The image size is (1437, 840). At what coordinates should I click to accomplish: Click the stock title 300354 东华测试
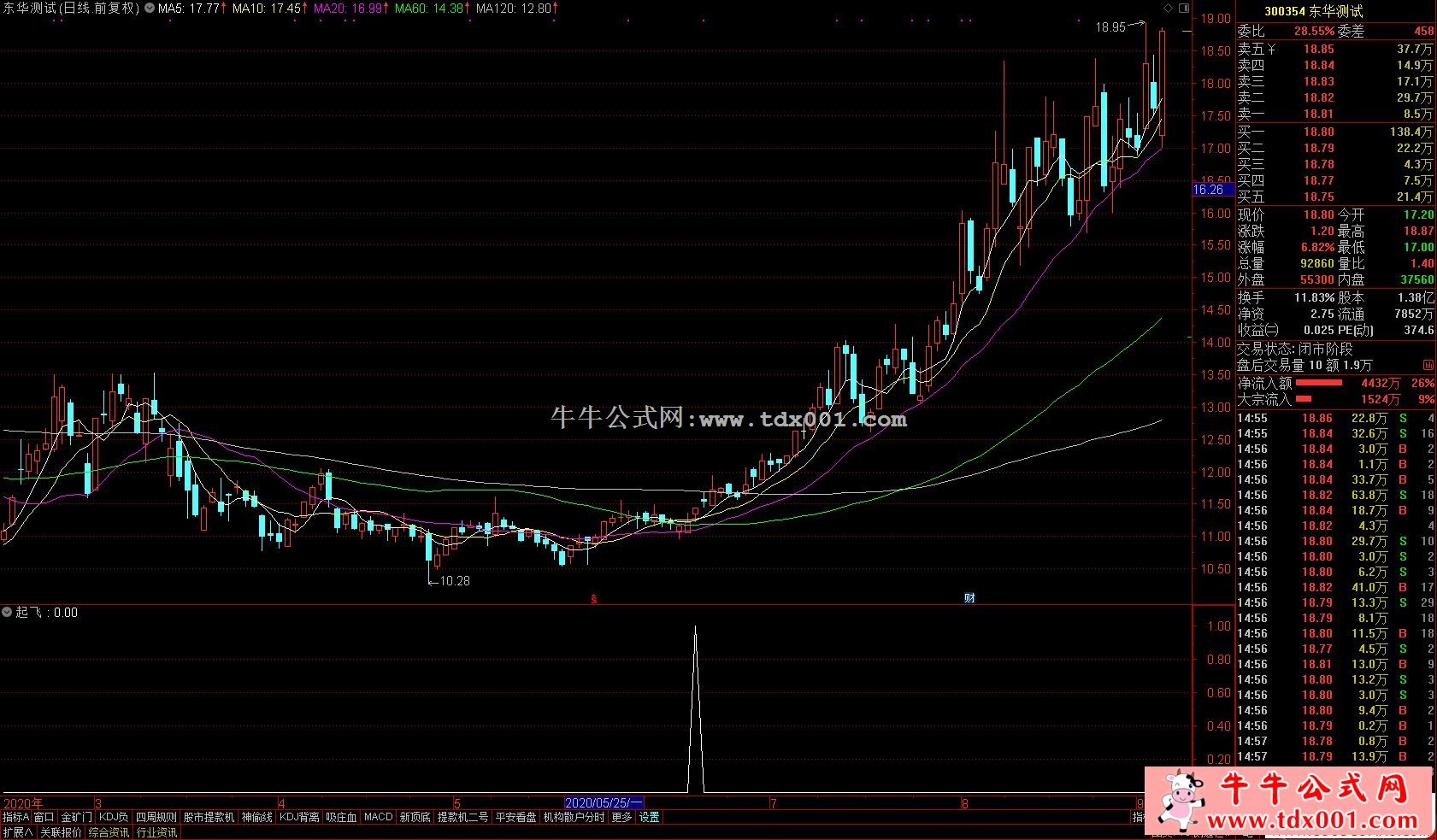(1313, 11)
